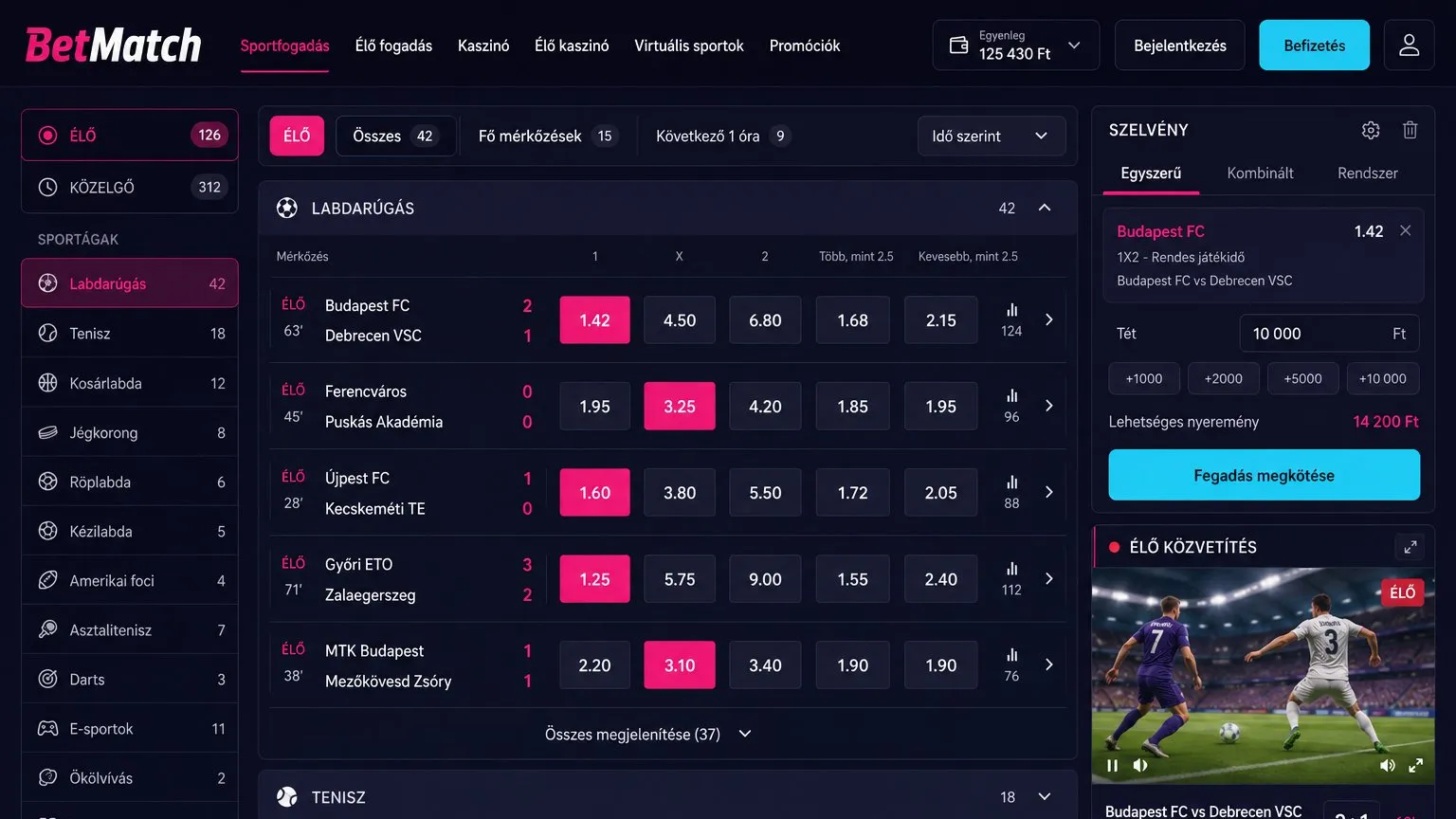Open live stream video thumbnail
This screenshot has width=1456, height=819.
tap(1263, 675)
